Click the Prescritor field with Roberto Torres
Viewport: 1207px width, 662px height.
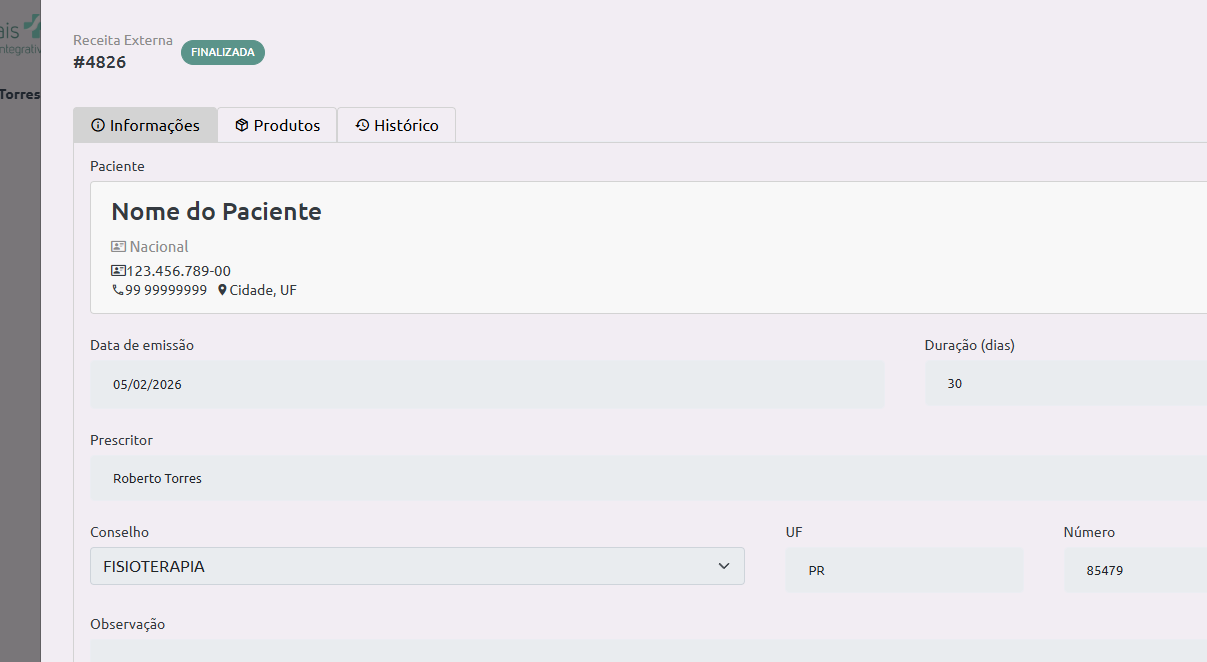pyautogui.click(x=648, y=478)
